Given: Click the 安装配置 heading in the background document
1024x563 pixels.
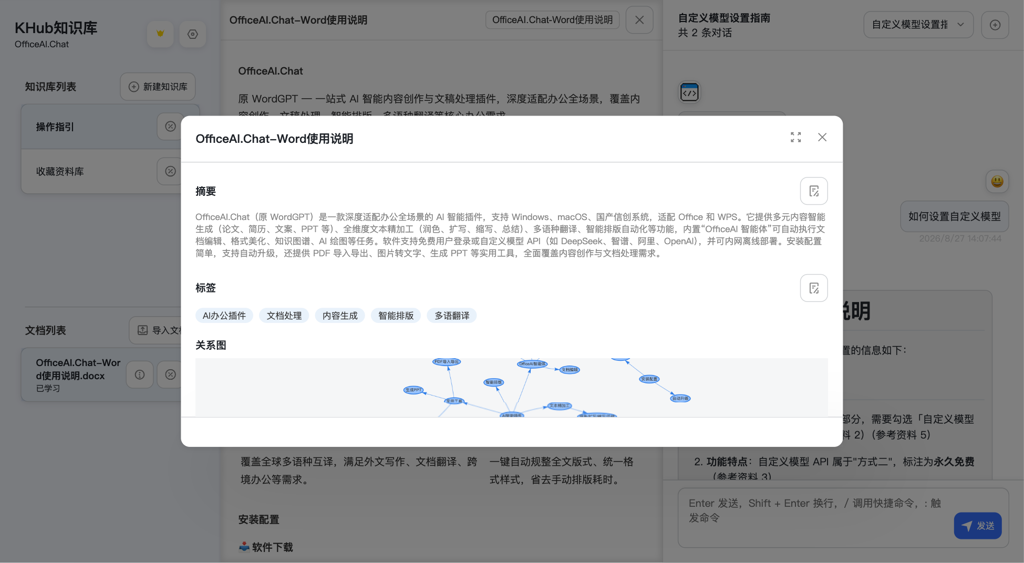Looking at the screenshot, I should [259, 519].
